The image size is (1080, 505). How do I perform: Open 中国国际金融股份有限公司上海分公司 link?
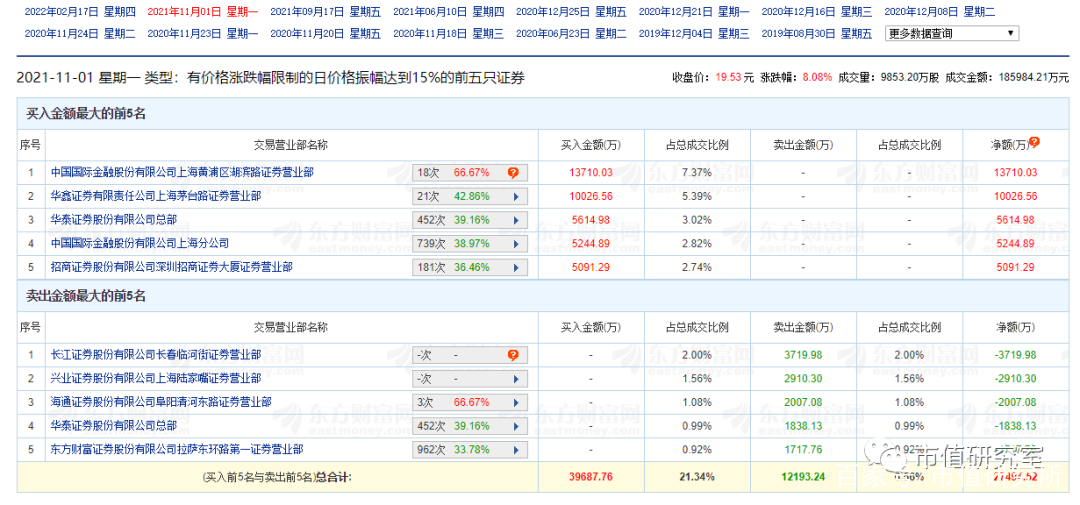click(x=140, y=243)
